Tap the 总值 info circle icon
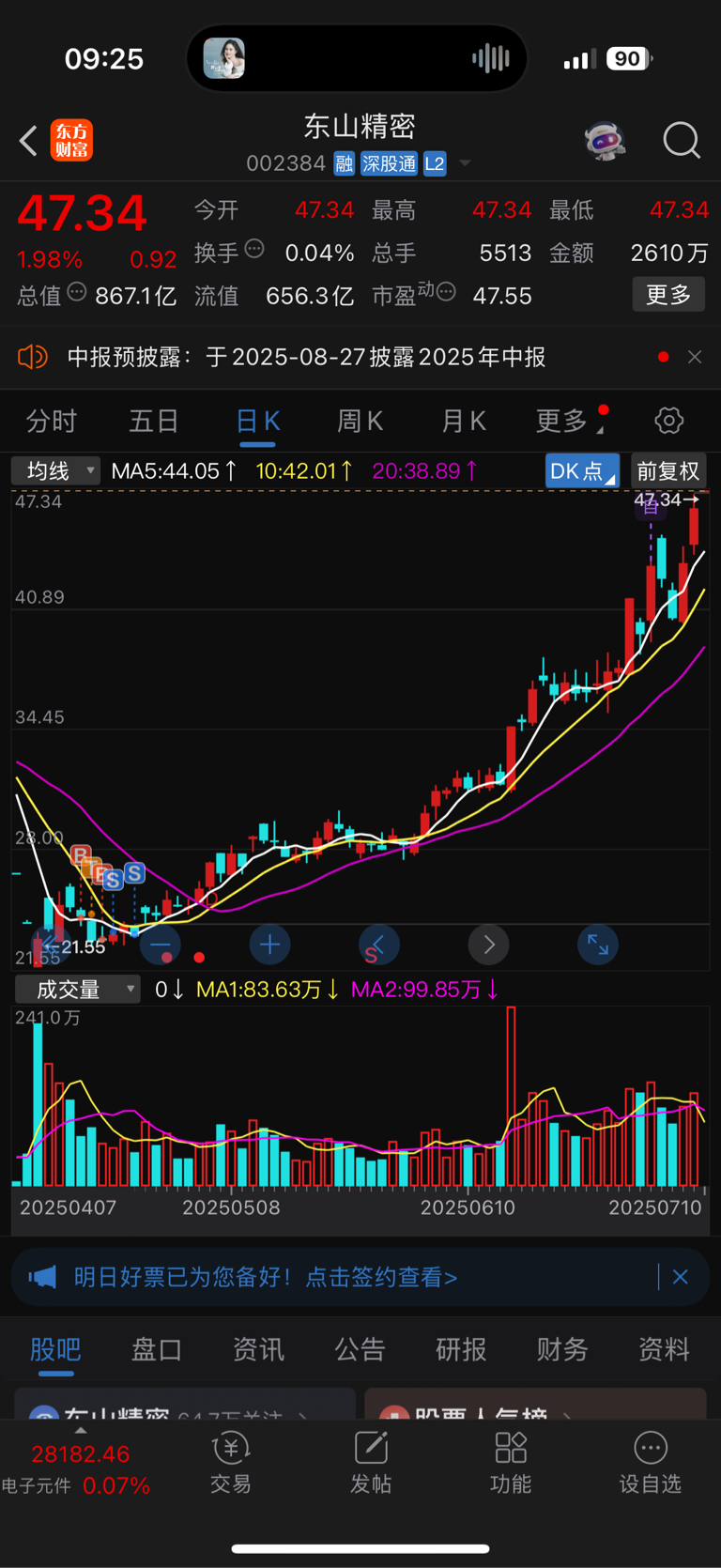Viewport: 721px width, 1568px height. (77, 292)
